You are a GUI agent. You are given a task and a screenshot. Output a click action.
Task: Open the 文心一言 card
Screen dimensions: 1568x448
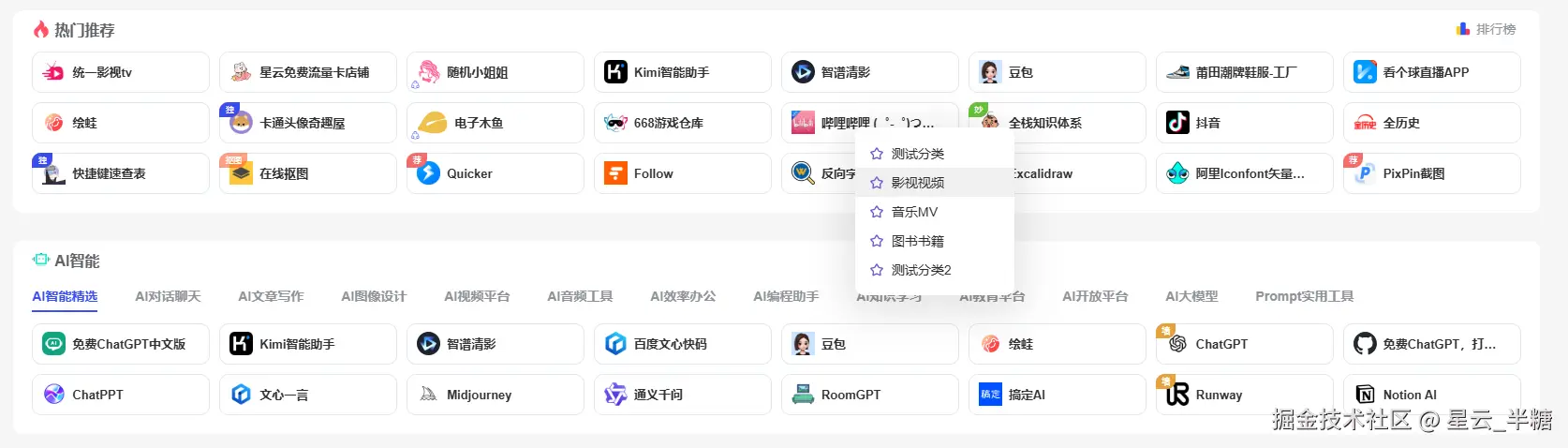tap(308, 395)
